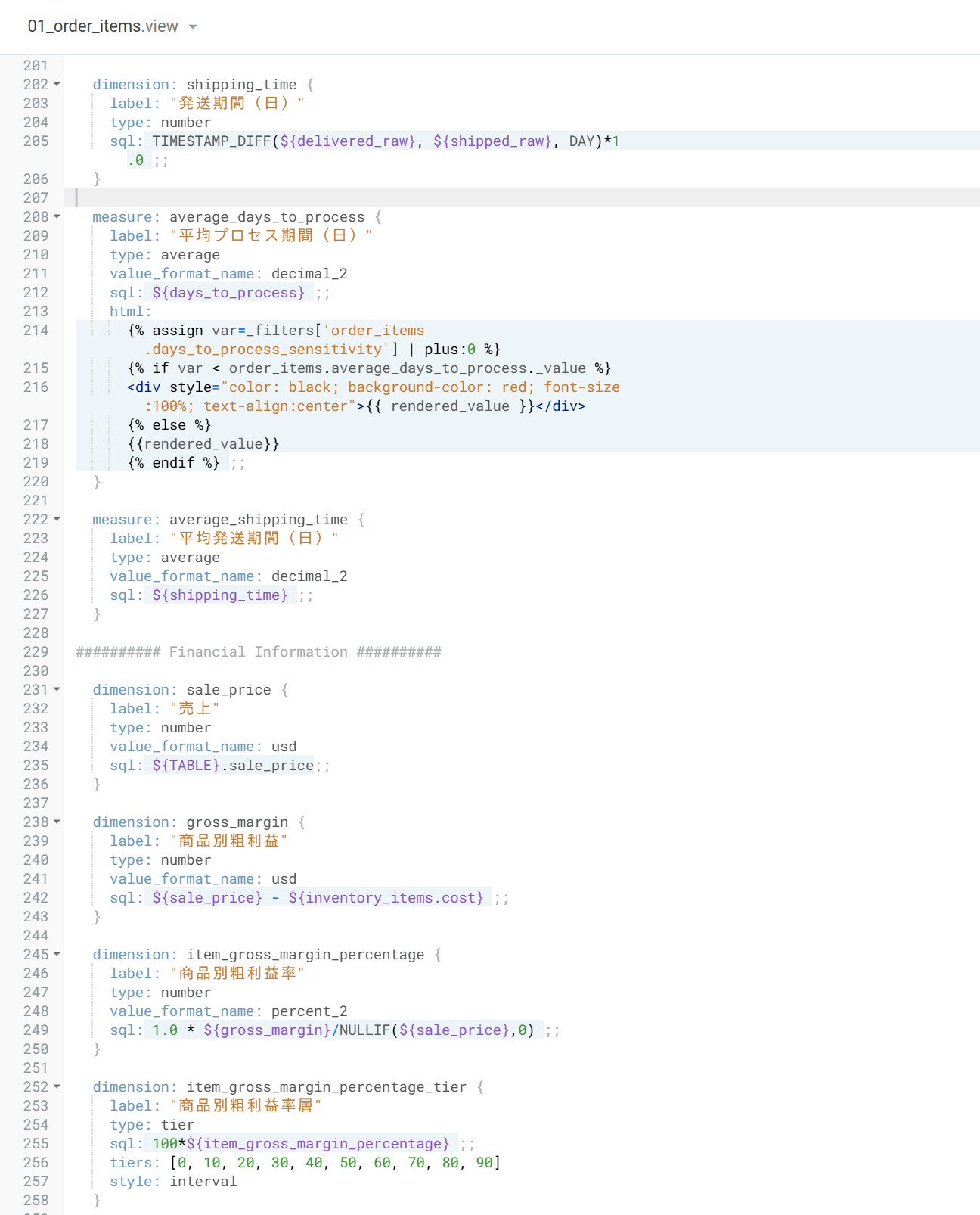Click the label "発送期間（日）"

237,103
